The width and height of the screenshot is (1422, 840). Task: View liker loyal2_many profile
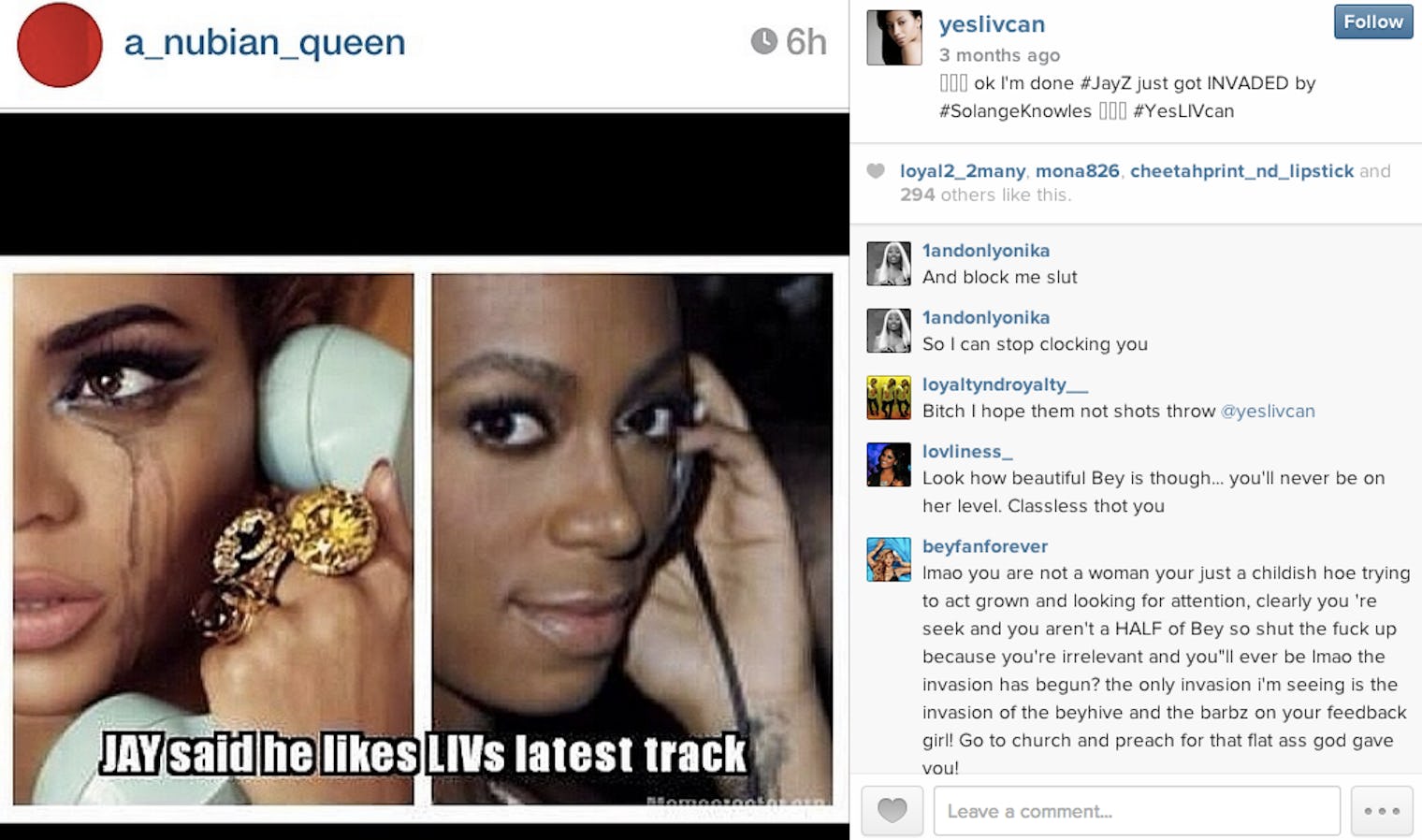(x=963, y=171)
